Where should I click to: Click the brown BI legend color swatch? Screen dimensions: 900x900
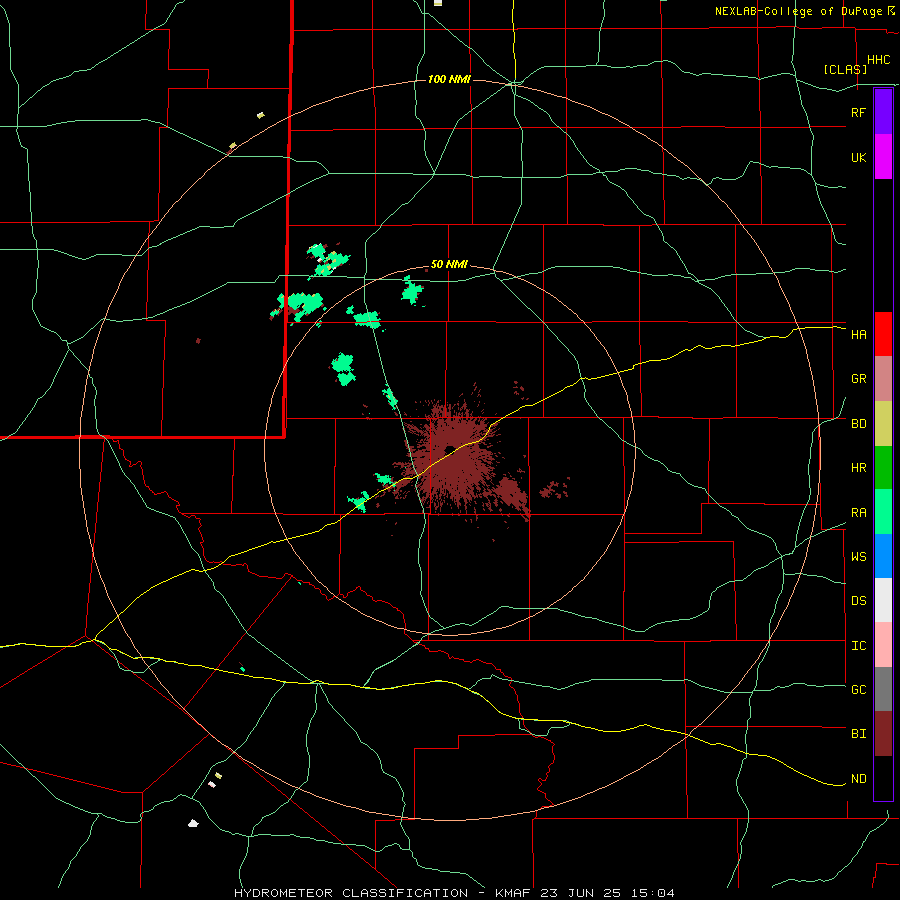(x=883, y=734)
